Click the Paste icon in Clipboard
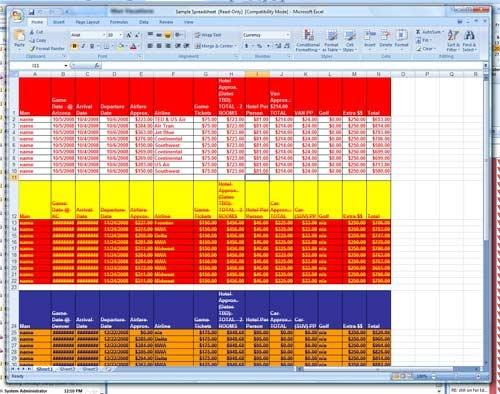The image size is (500, 394). pyautogui.click(x=19, y=36)
